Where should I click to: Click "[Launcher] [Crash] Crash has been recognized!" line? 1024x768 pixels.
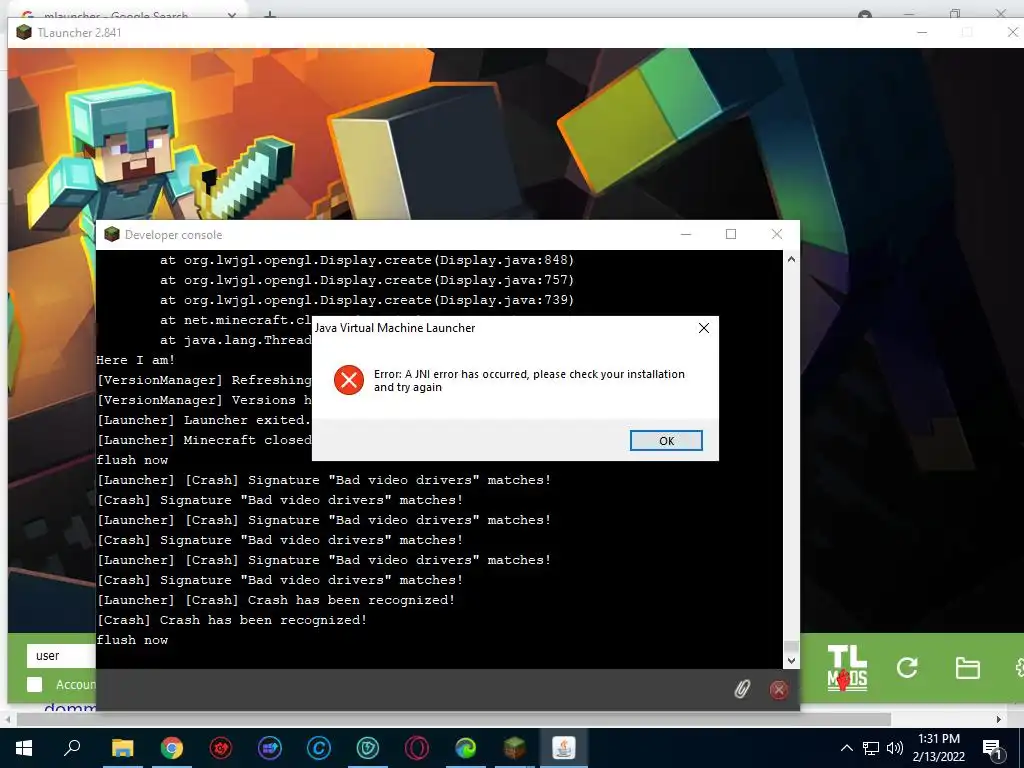click(x=276, y=600)
